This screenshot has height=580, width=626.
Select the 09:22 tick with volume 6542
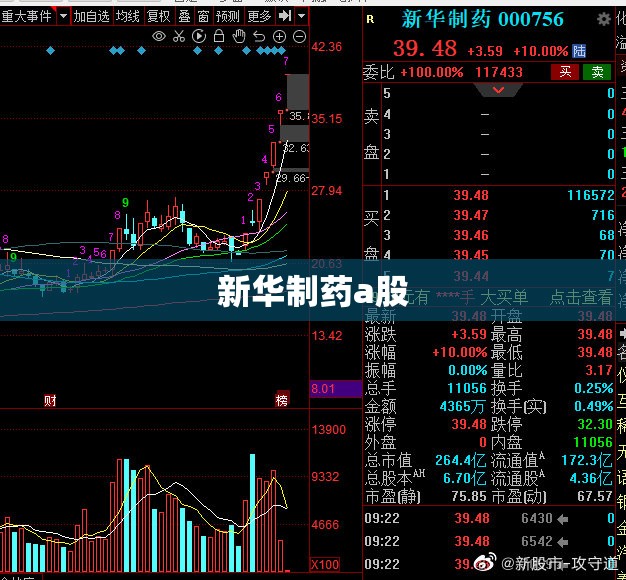click(x=489, y=542)
